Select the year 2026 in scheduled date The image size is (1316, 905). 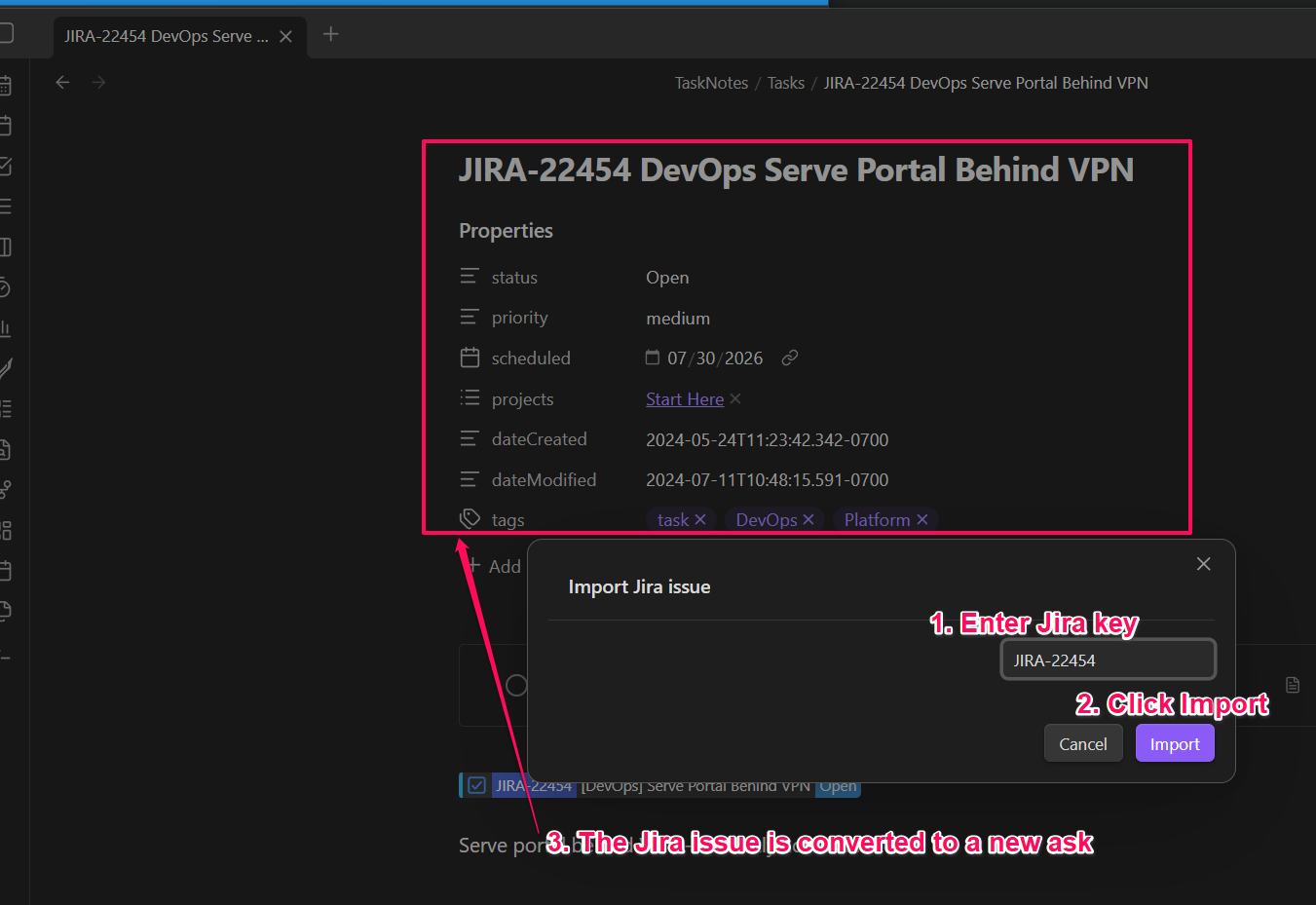tap(744, 358)
